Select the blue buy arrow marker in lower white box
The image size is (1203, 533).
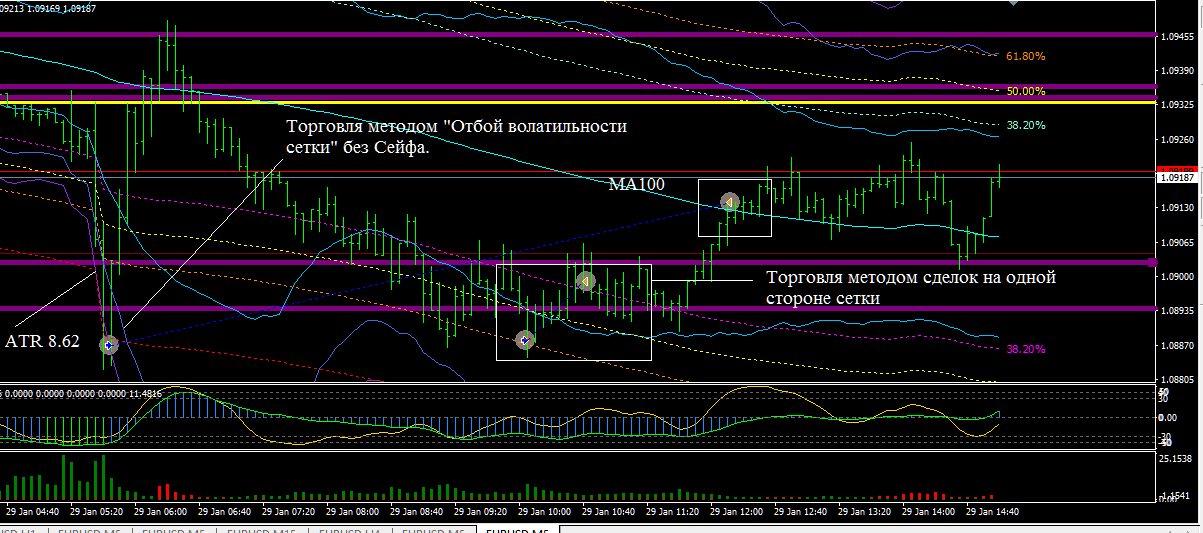pyautogui.click(x=525, y=340)
